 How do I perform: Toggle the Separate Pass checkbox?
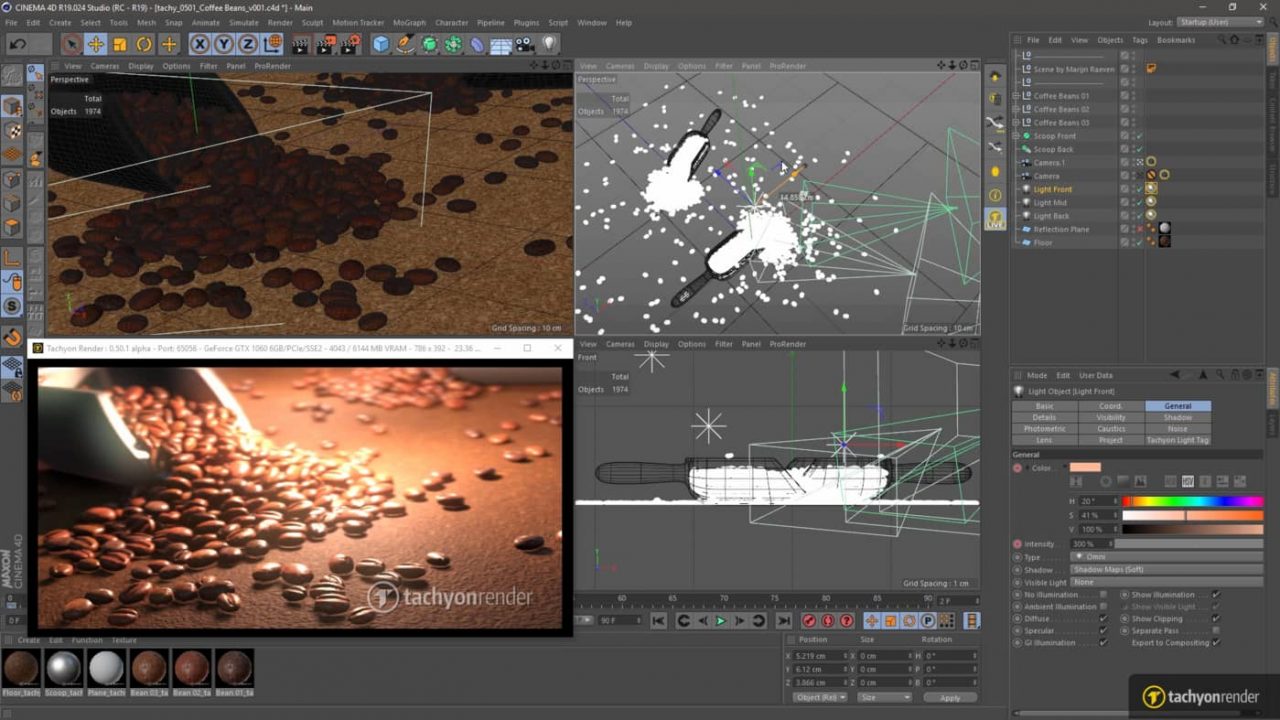pyautogui.click(x=1216, y=631)
